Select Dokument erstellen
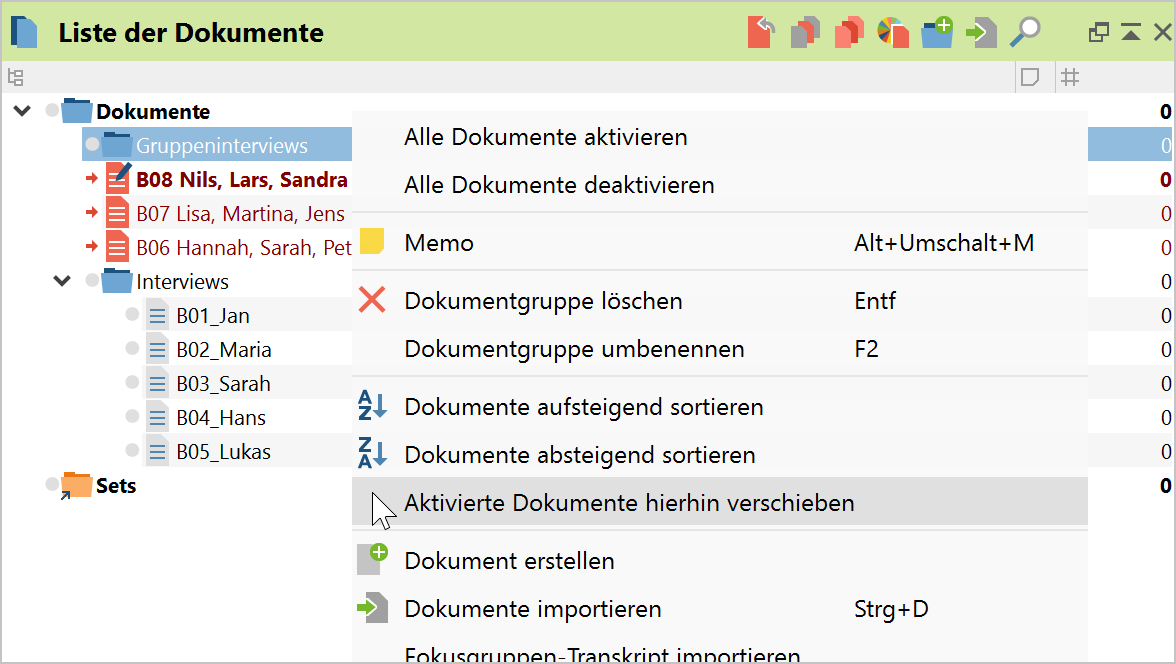 pos(720,560)
